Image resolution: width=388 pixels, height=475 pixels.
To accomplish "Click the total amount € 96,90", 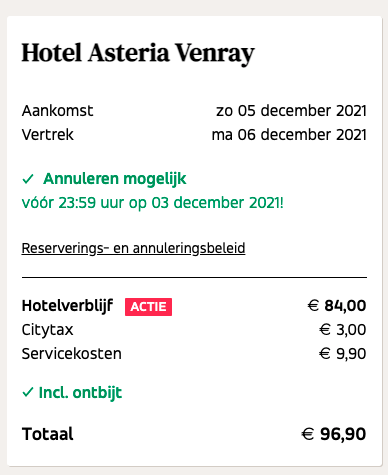I will coord(334,434).
